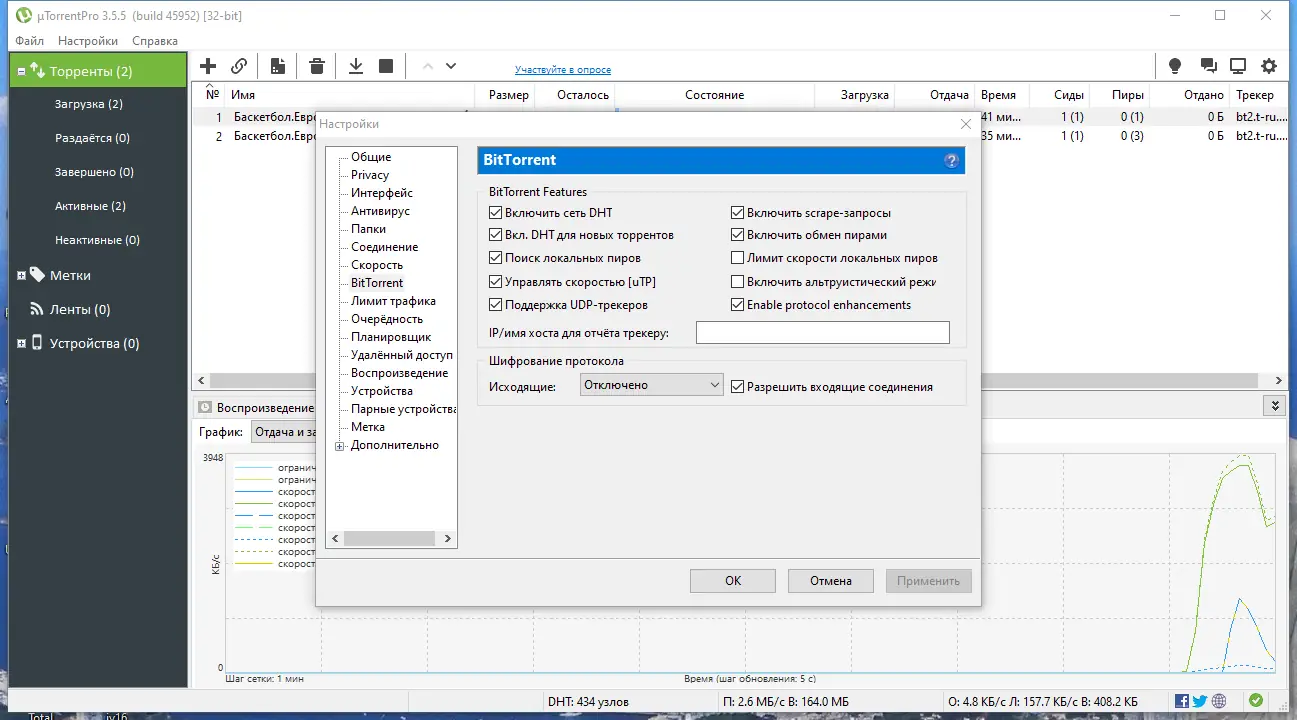Screen dimensions: 1297x720
Task: Create a new torrent with the toolbar icon
Action: point(278,65)
